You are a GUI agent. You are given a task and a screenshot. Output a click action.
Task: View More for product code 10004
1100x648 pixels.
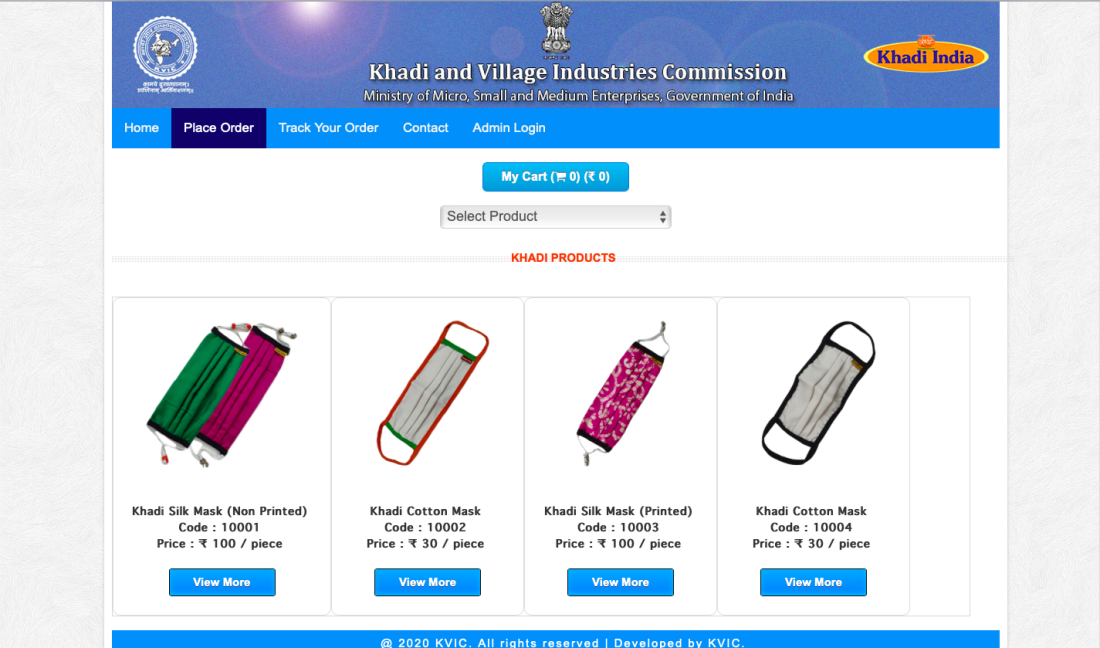click(813, 582)
